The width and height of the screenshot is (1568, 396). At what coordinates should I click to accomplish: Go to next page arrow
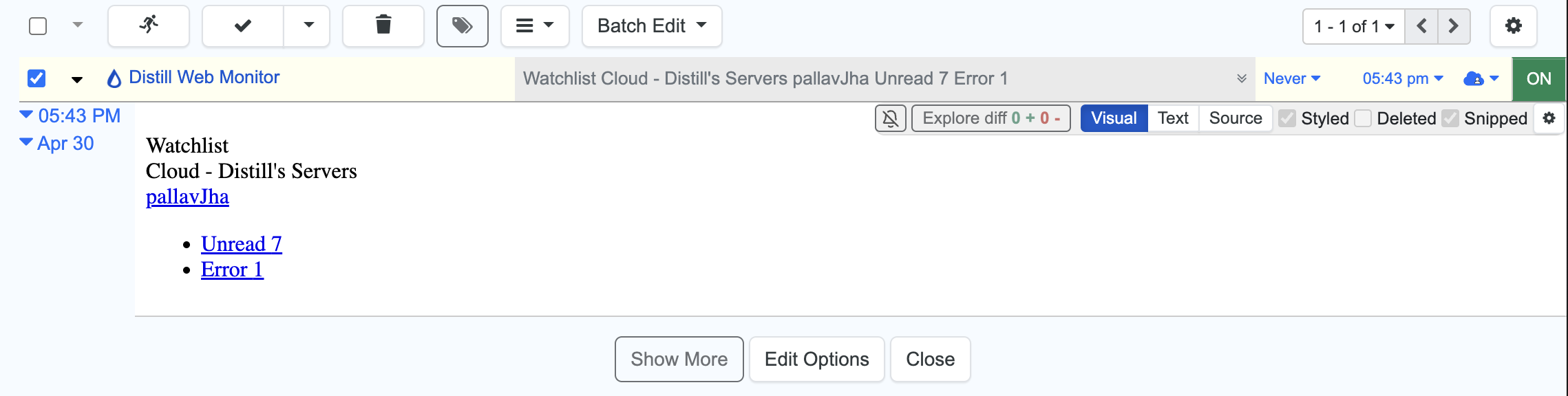coord(1453,26)
